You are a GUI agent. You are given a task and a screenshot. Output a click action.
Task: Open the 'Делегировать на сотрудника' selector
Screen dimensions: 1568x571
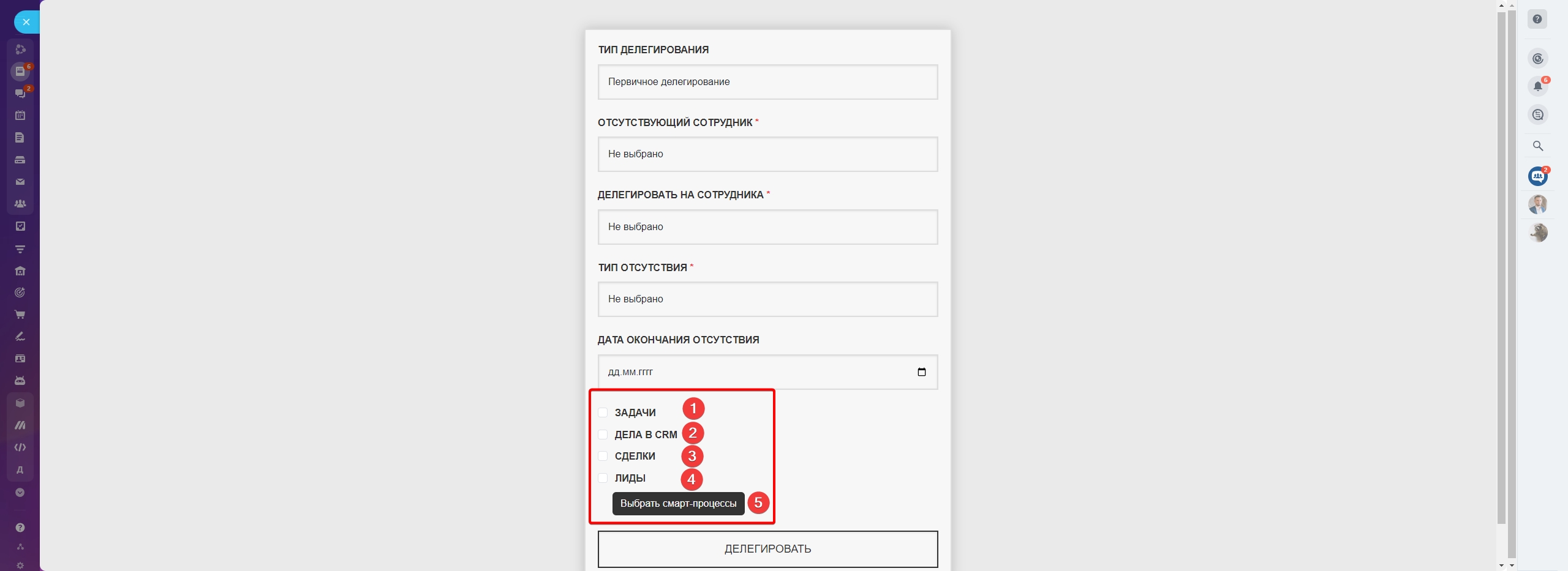click(x=767, y=227)
